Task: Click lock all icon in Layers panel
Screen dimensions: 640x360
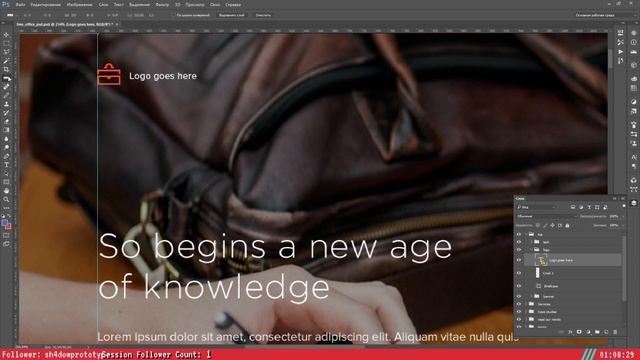Action: (x=567, y=225)
